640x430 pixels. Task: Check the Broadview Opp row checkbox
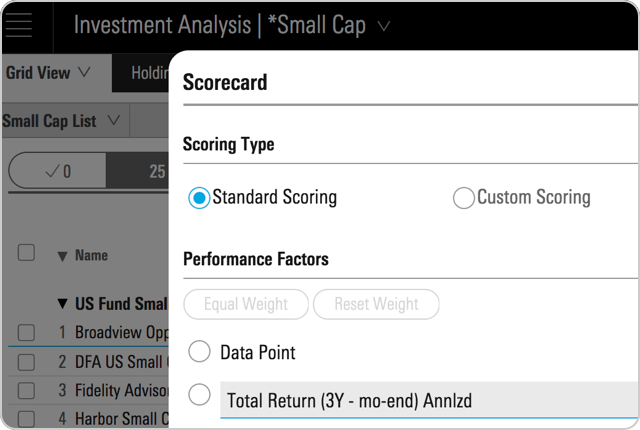(x=27, y=332)
